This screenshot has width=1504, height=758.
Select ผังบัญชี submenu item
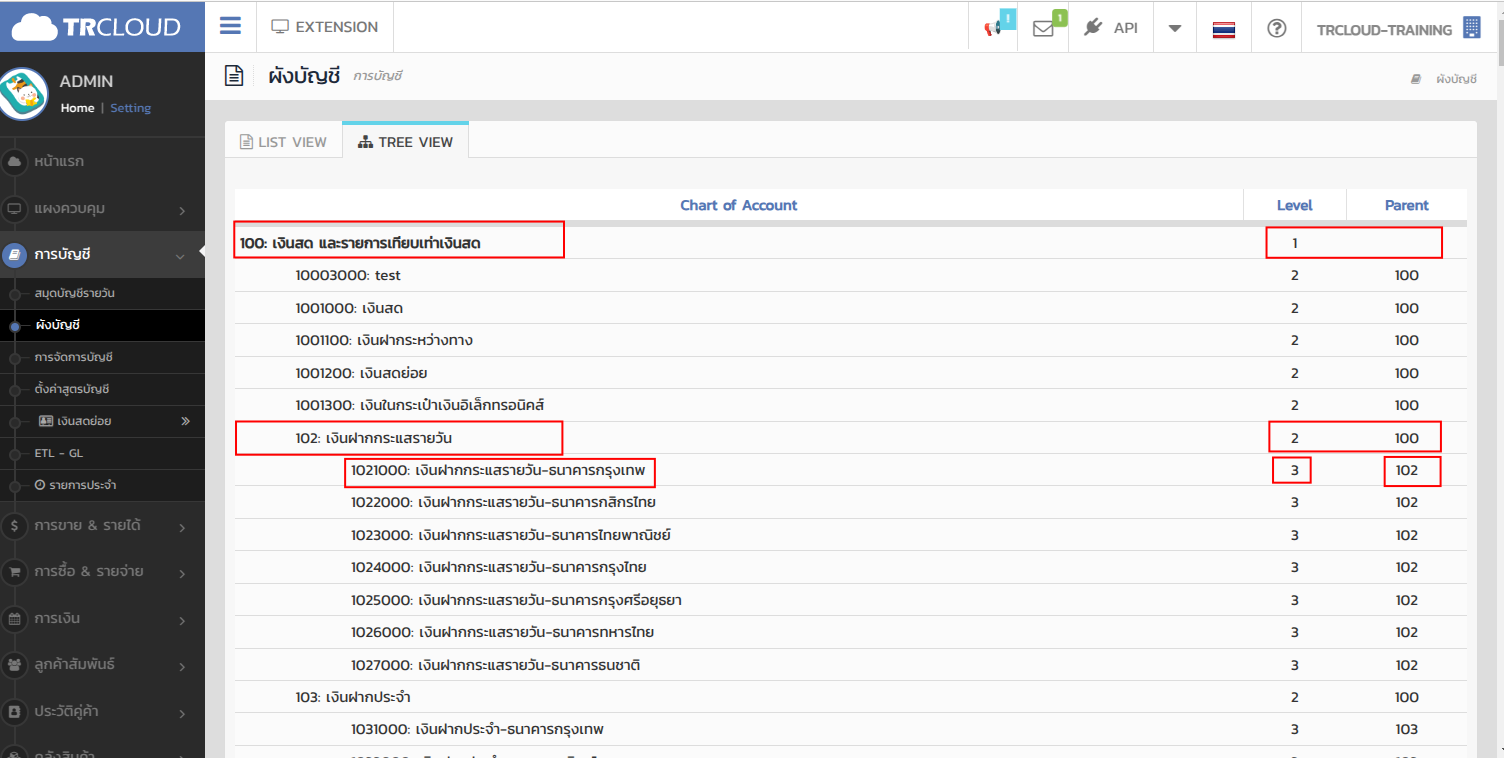click(x=57, y=325)
